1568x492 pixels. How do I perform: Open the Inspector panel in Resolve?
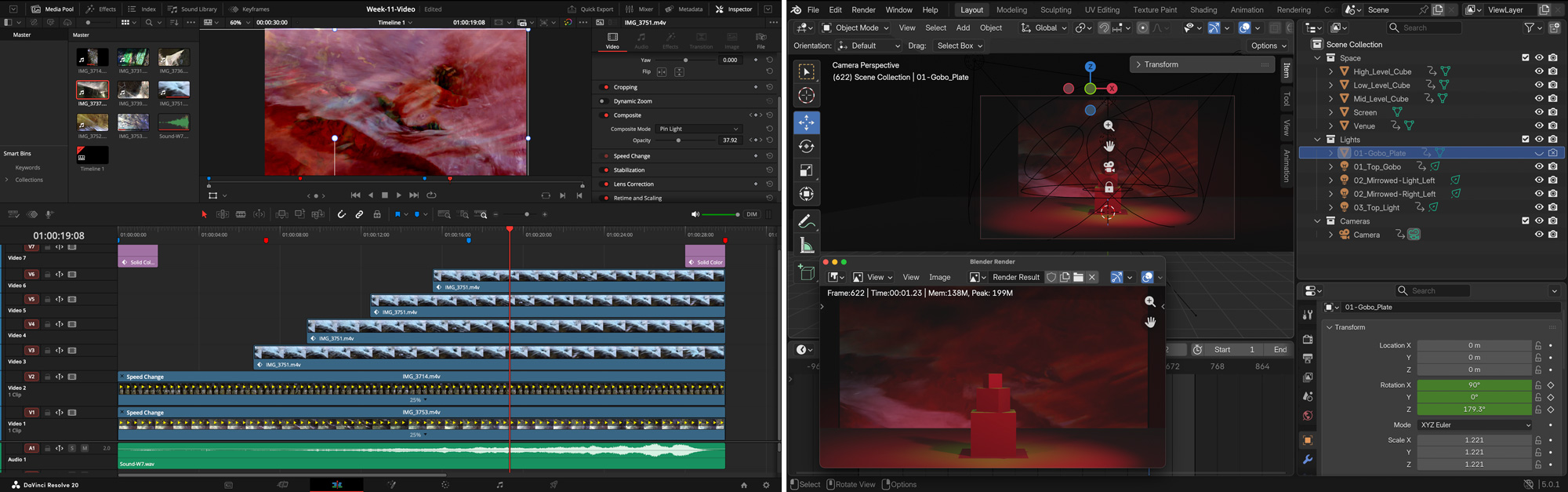tap(733, 9)
